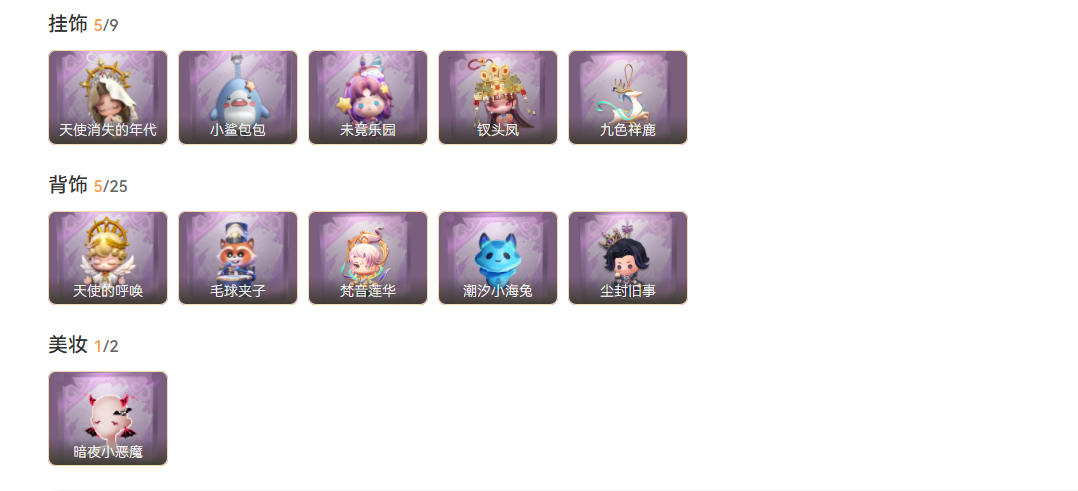Click the 背饰 section heading
The height and width of the screenshot is (491, 1078).
(x=68, y=185)
